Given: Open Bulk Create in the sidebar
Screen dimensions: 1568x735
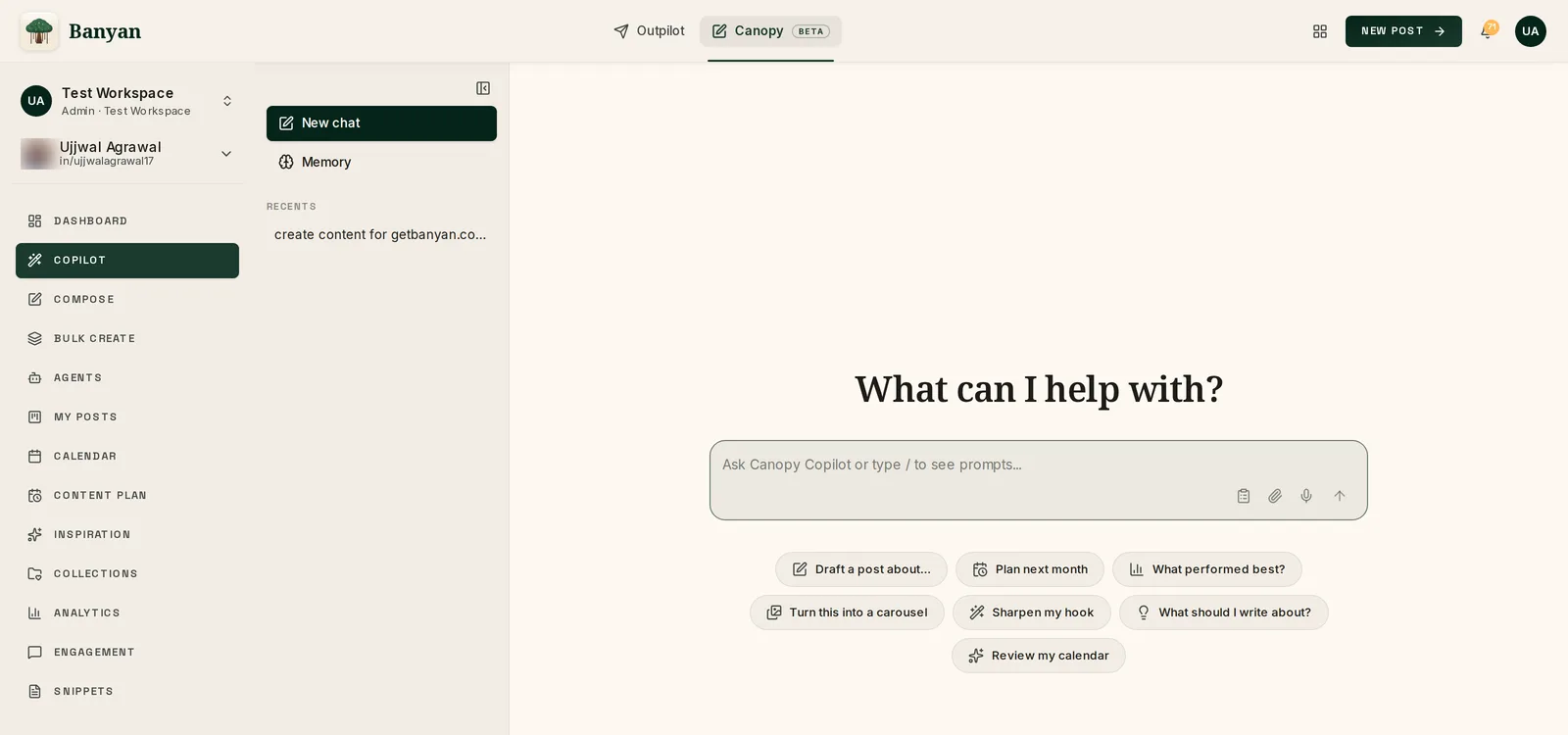Looking at the screenshot, I should coord(127,339).
